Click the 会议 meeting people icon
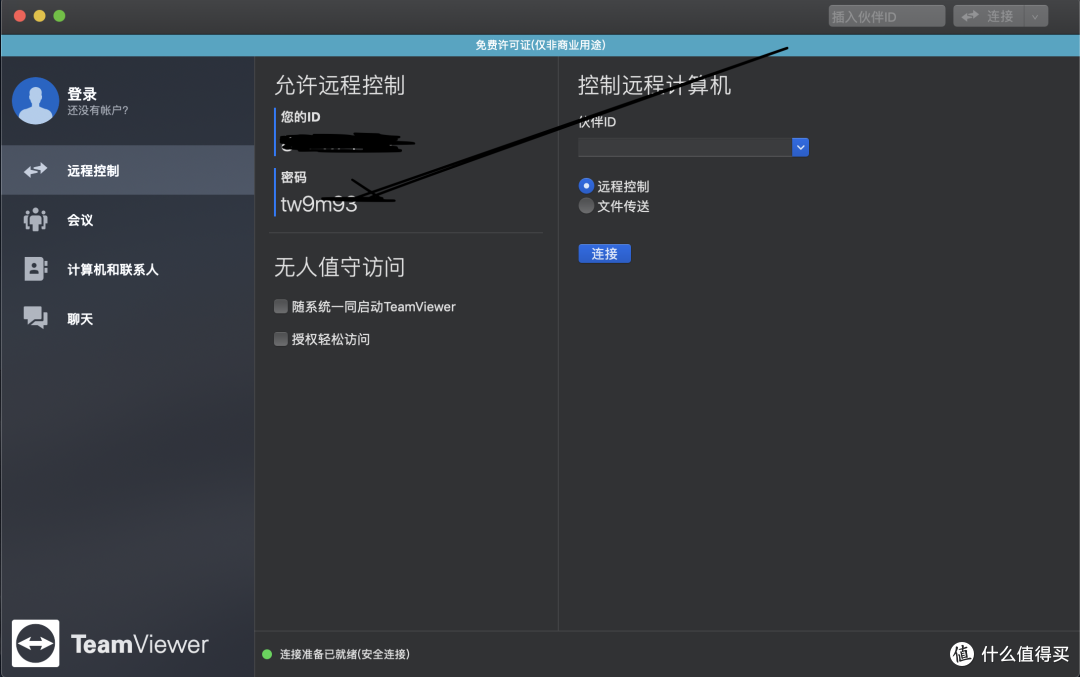1080x677 pixels. (x=35, y=220)
